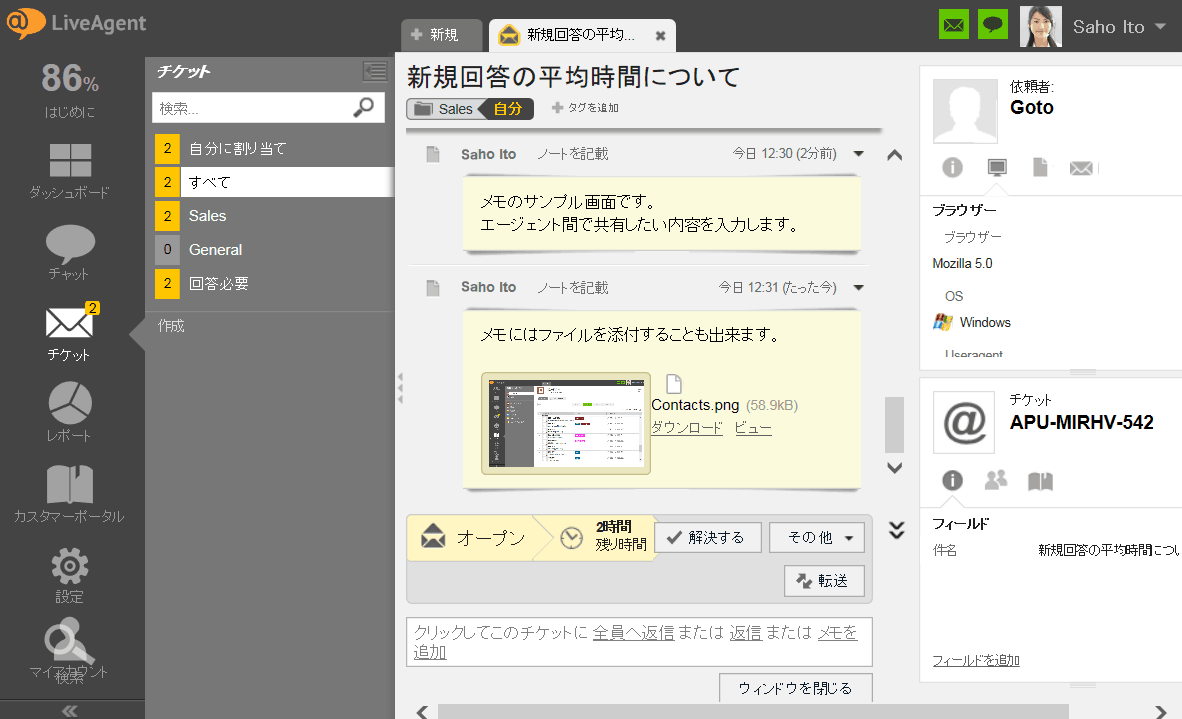The width and height of the screenshot is (1182, 719).
Task: Open the Dashboard (ダッシュボード) sidebar icon
Action: pyautogui.click(x=69, y=161)
